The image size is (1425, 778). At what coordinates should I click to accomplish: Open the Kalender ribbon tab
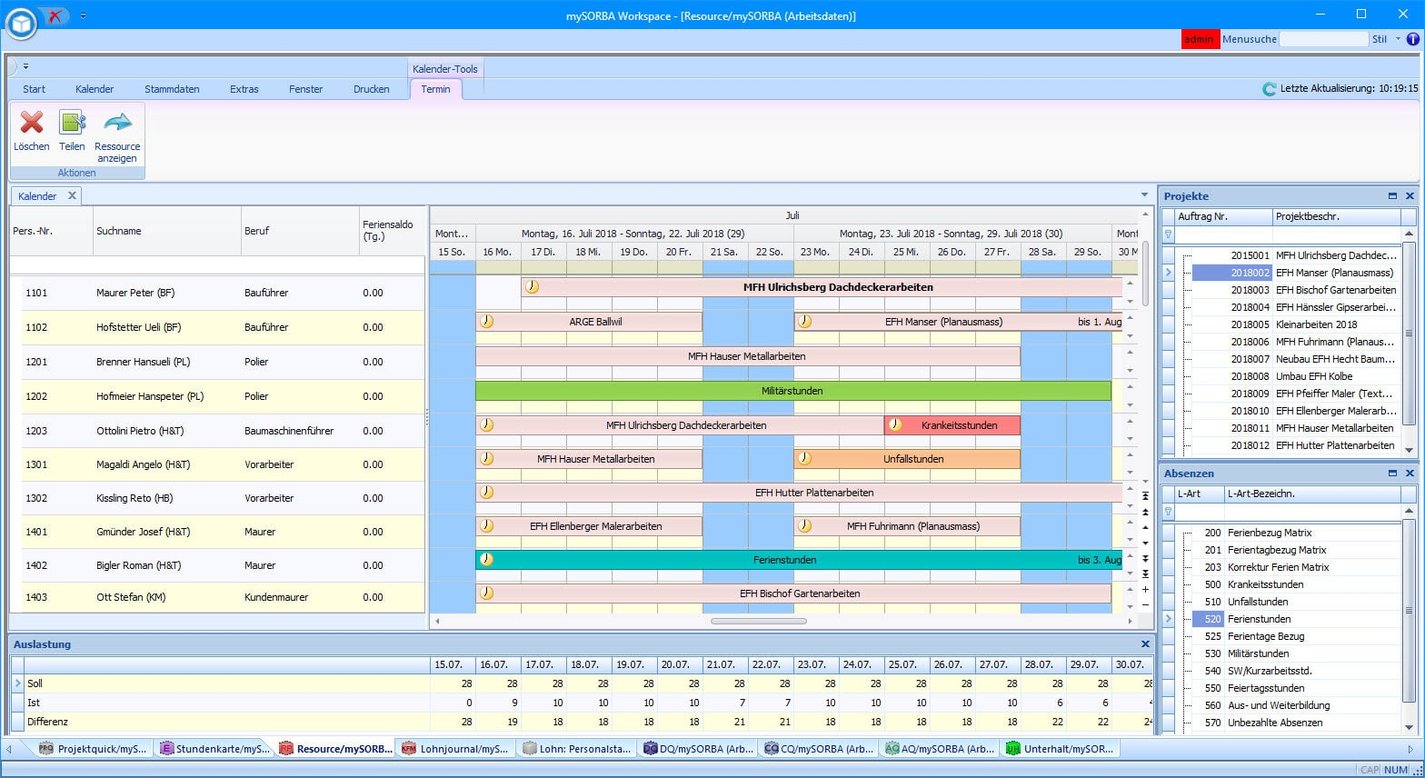[94, 89]
